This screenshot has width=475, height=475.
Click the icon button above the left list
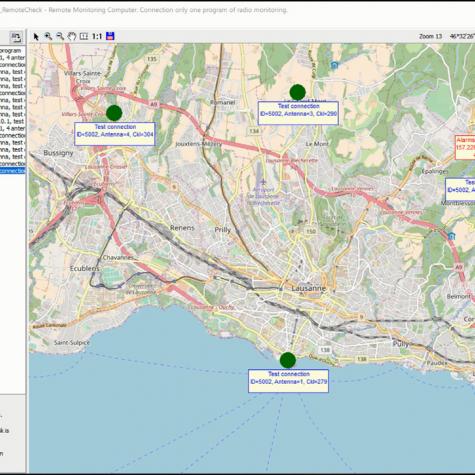[16, 37]
